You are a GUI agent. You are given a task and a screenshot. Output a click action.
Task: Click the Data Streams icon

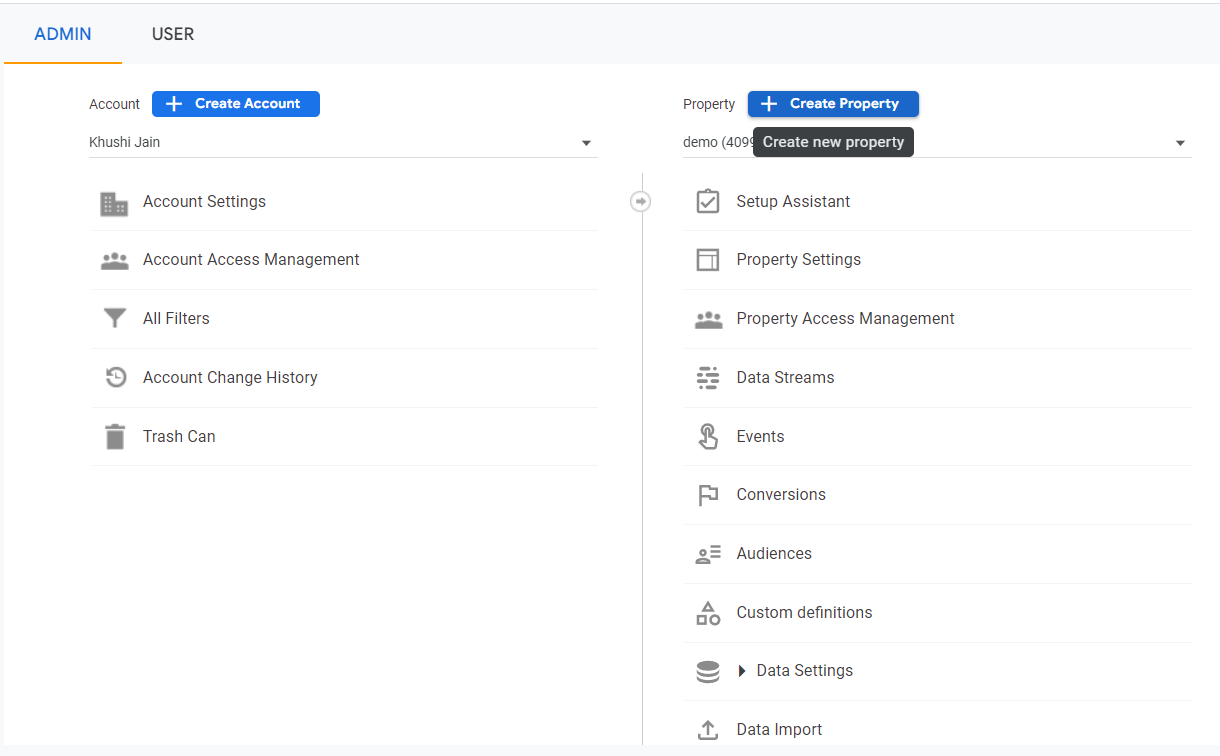point(708,378)
